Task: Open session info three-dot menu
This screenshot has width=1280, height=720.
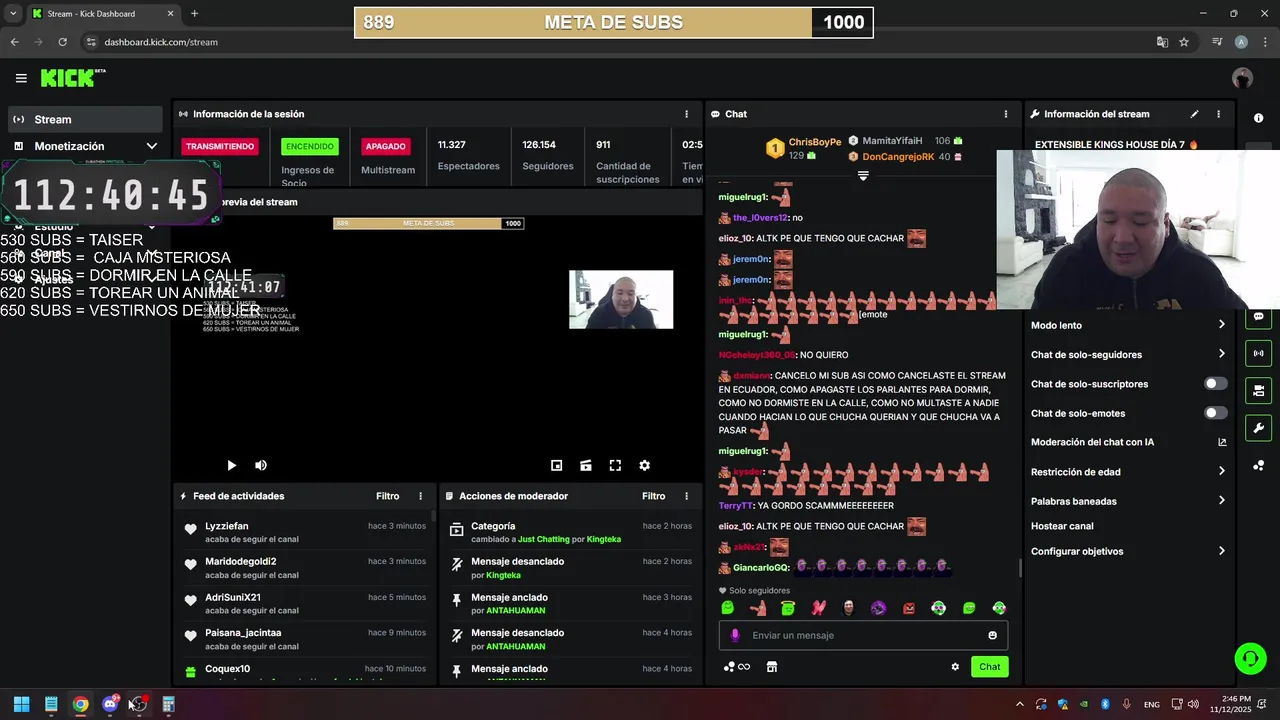Action: point(686,114)
